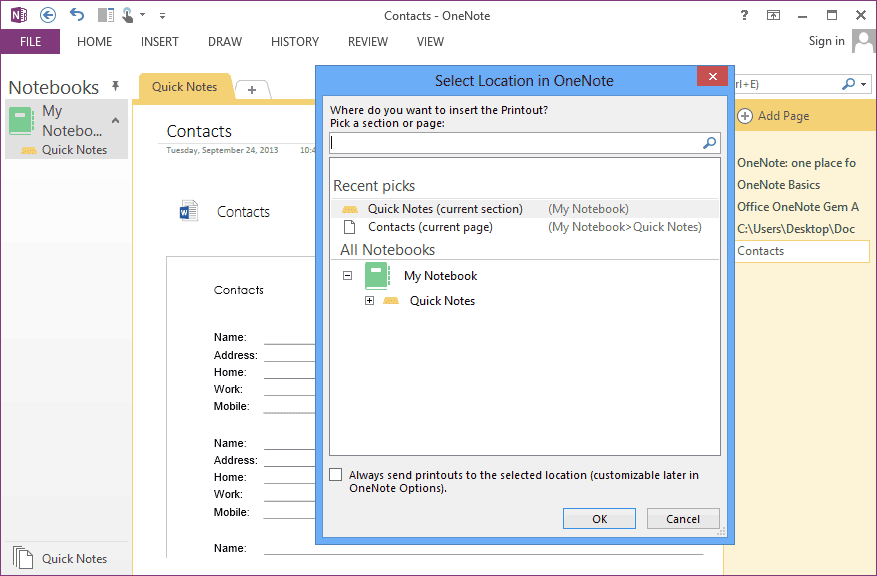Image resolution: width=877 pixels, height=576 pixels.
Task: Expand Quick Notes tree node in dialog
Action: coord(369,301)
